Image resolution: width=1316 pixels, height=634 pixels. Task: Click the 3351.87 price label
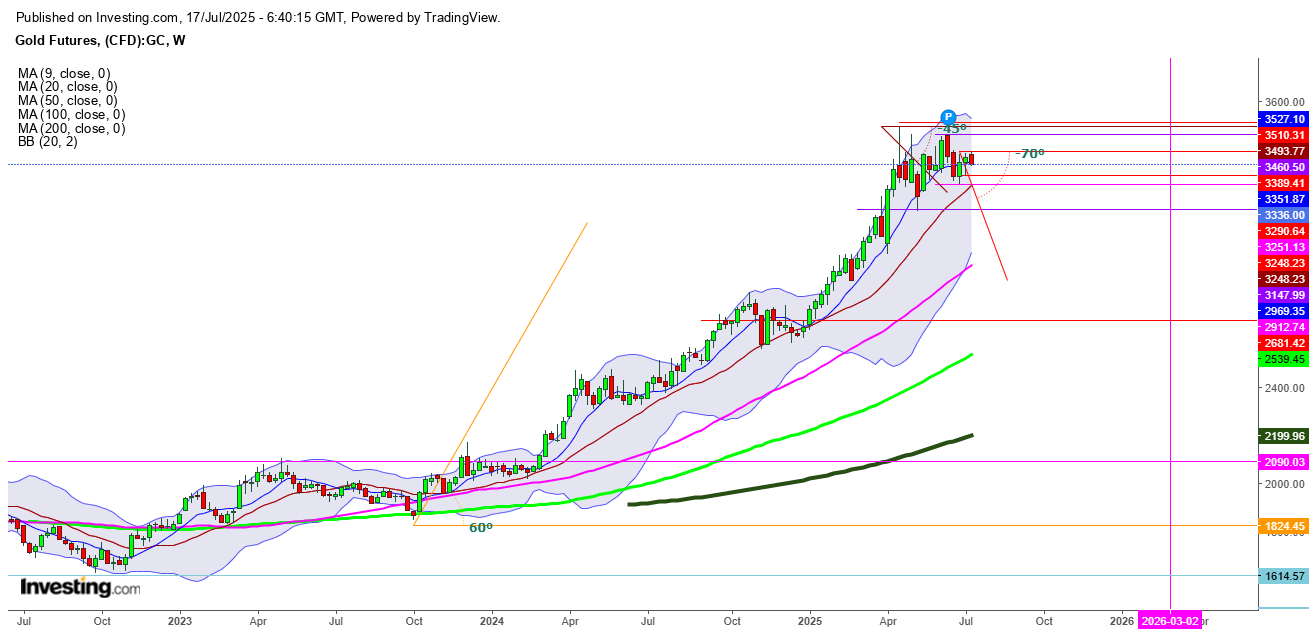pos(1283,199)
